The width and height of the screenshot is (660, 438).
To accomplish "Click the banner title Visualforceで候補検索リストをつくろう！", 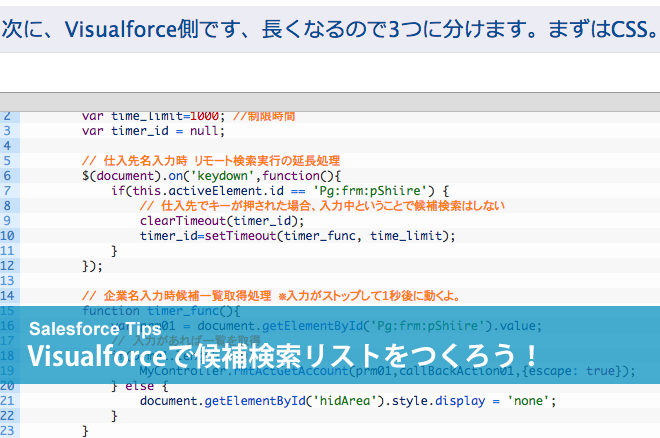I will (x=282, y=356).
